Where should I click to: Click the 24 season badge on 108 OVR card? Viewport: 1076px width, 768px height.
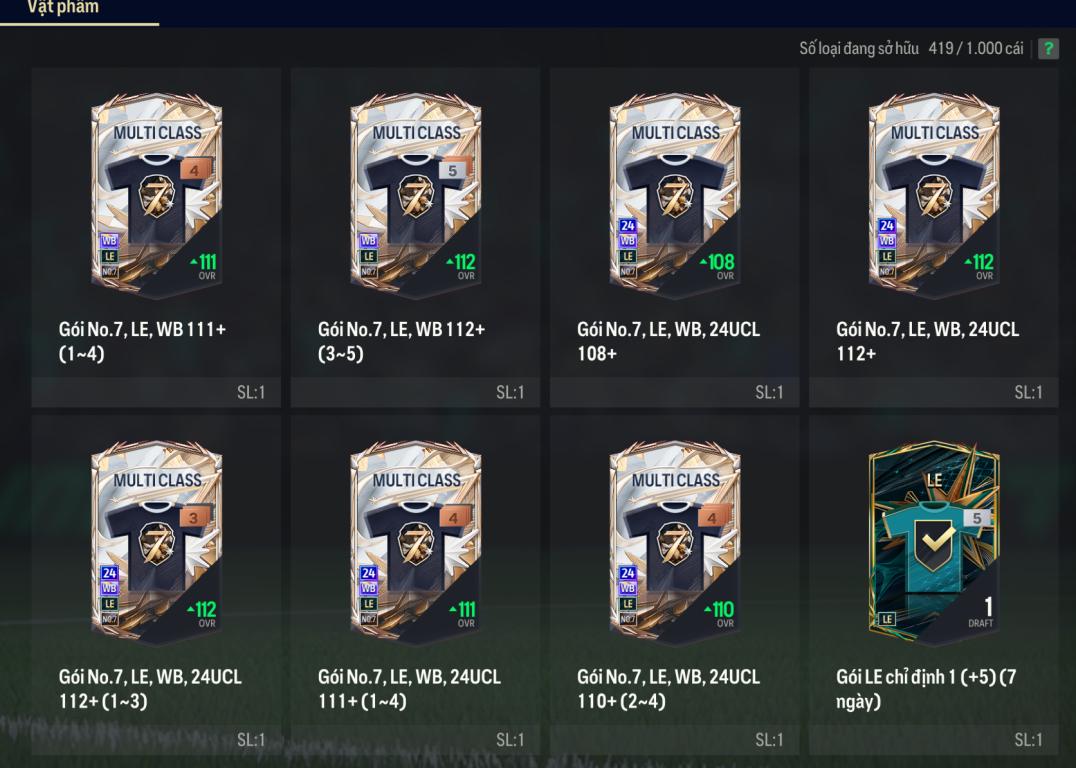click(628, 225)
